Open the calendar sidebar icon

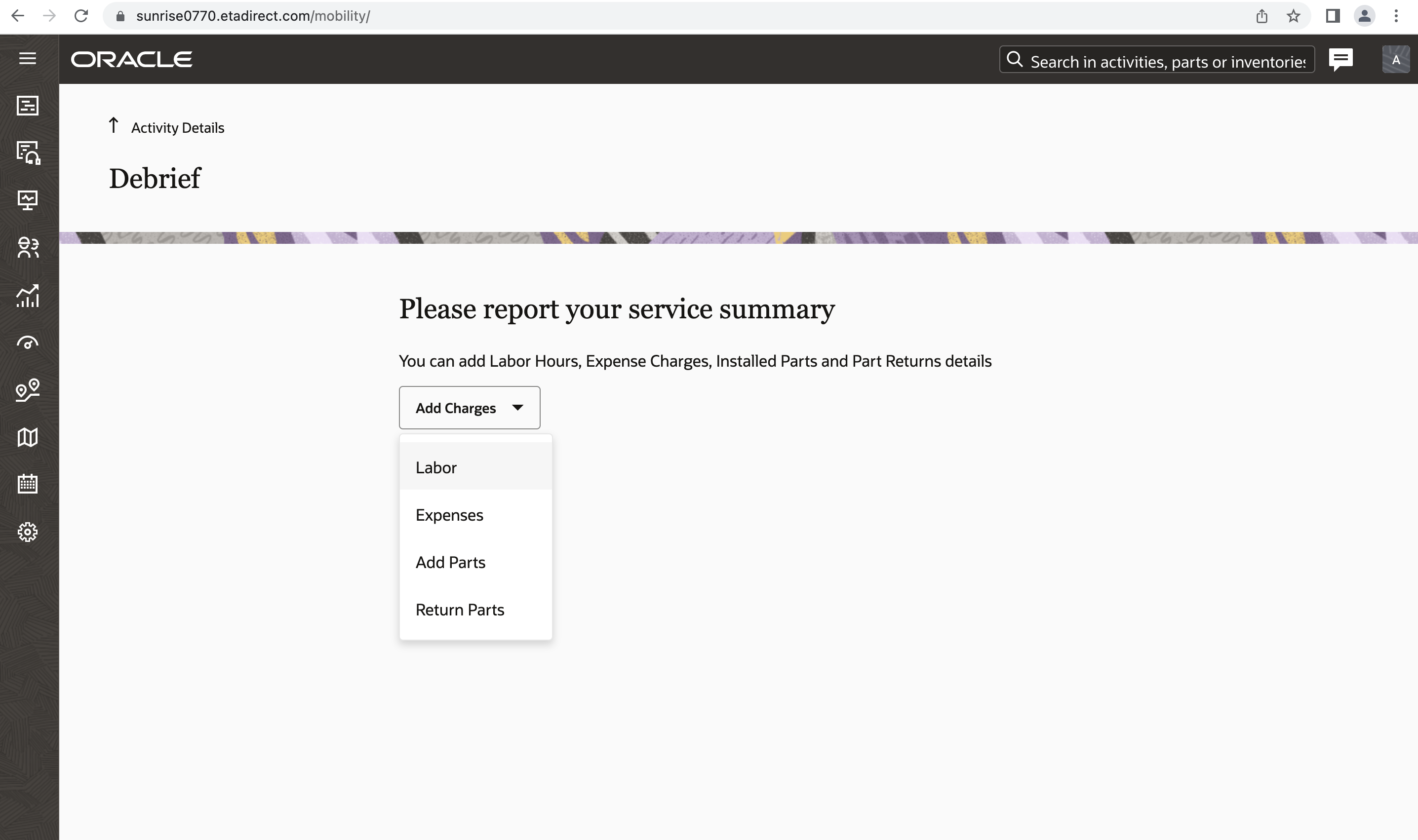(27, 484)
